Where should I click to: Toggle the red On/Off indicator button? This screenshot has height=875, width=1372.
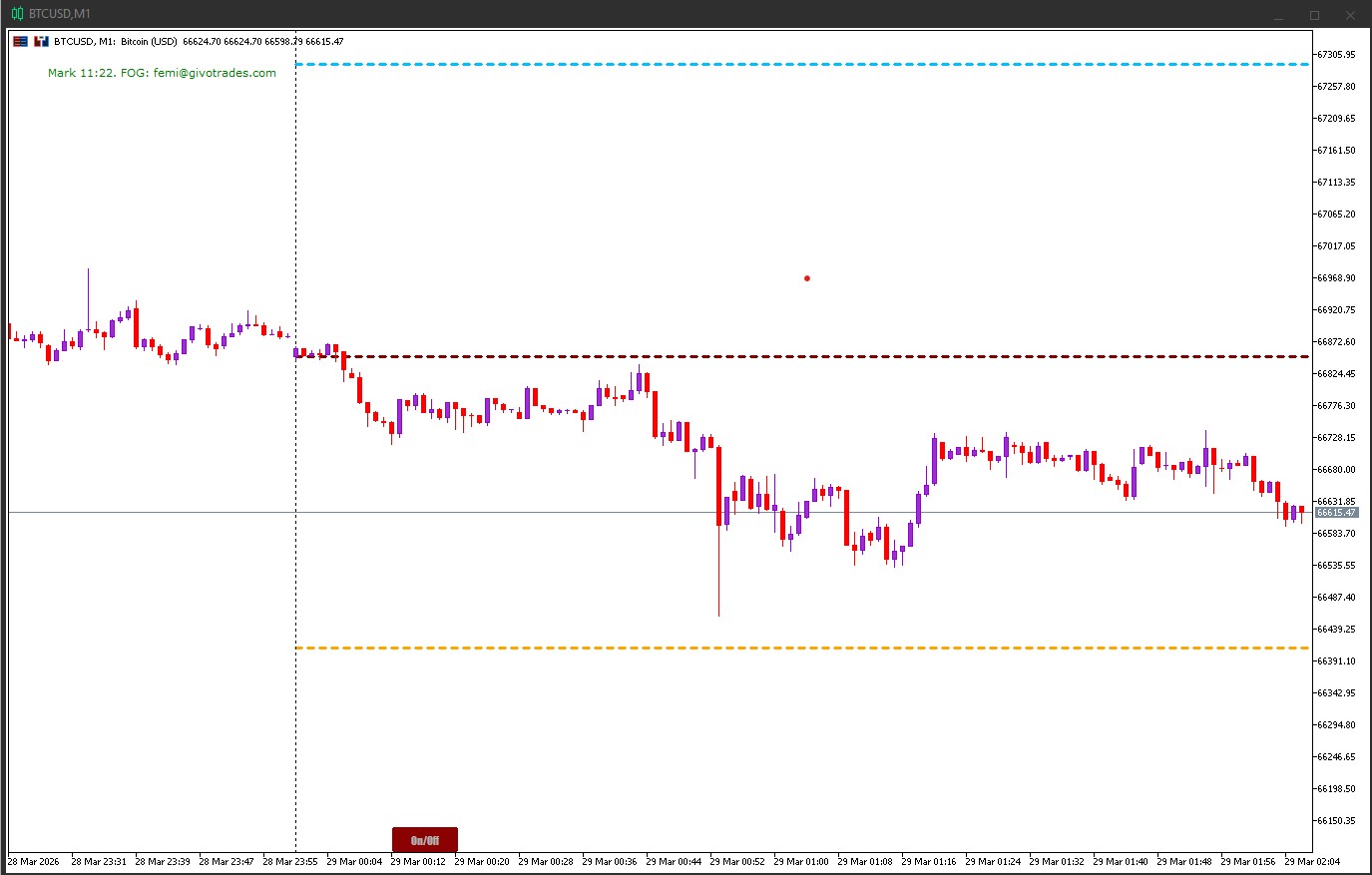[x=423, y=839]
